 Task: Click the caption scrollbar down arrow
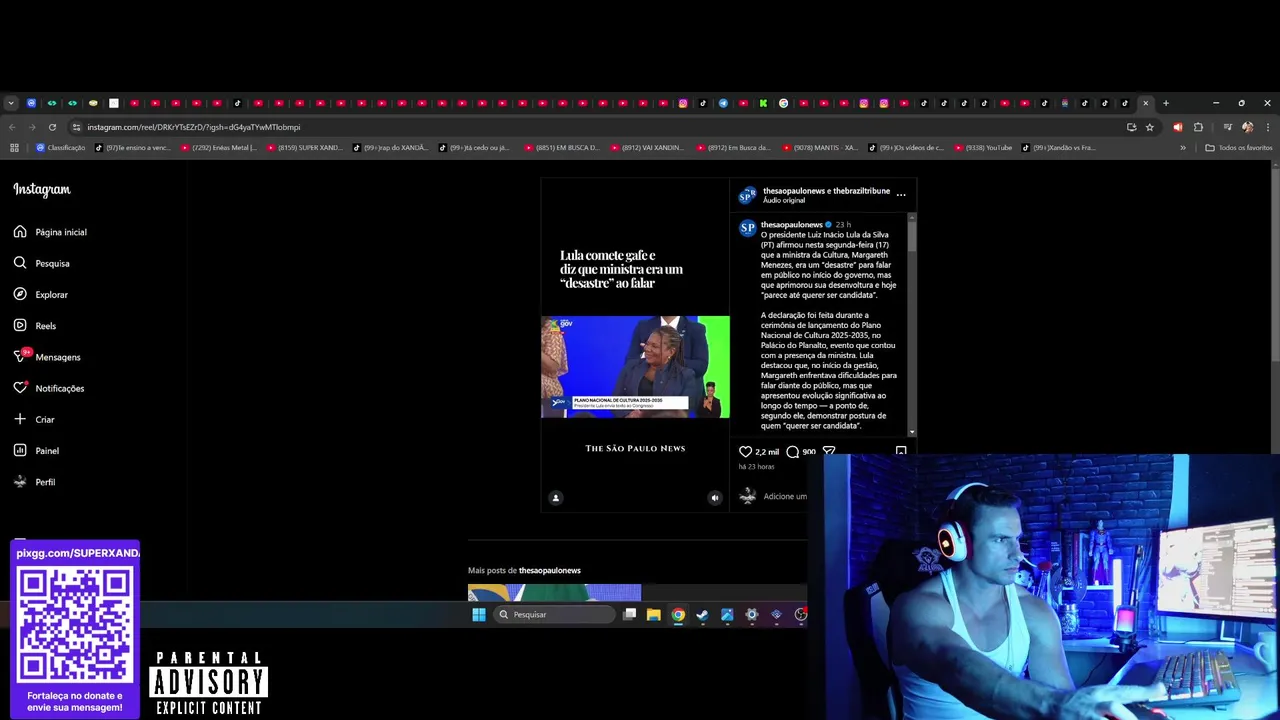(x=911, y=432)
